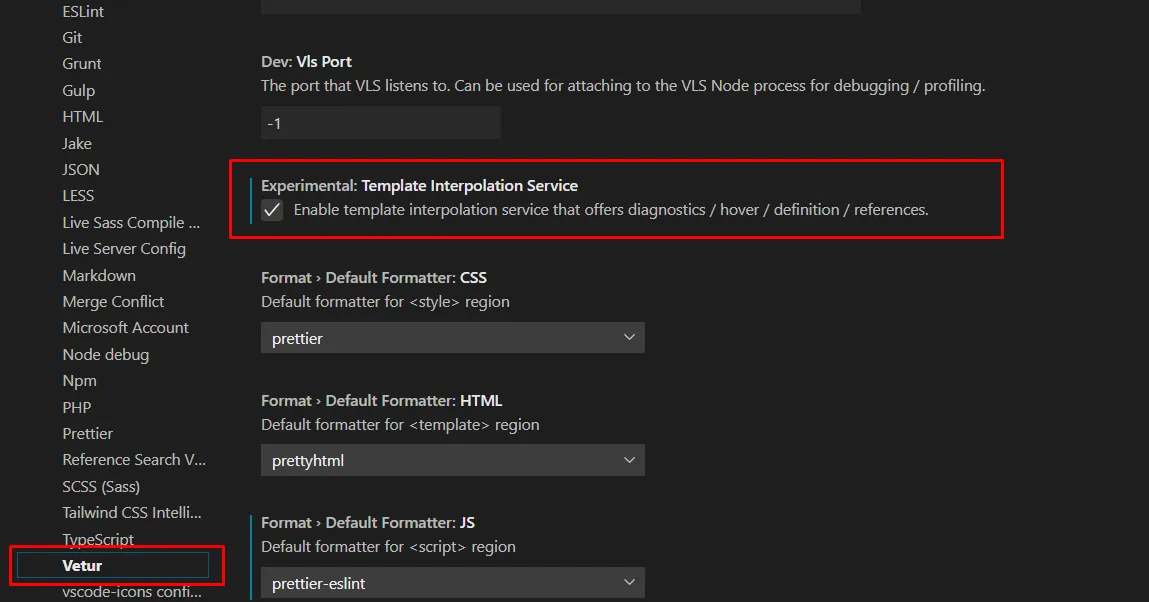
Task: Open Git settings section
Action: [x=72, y=38]
